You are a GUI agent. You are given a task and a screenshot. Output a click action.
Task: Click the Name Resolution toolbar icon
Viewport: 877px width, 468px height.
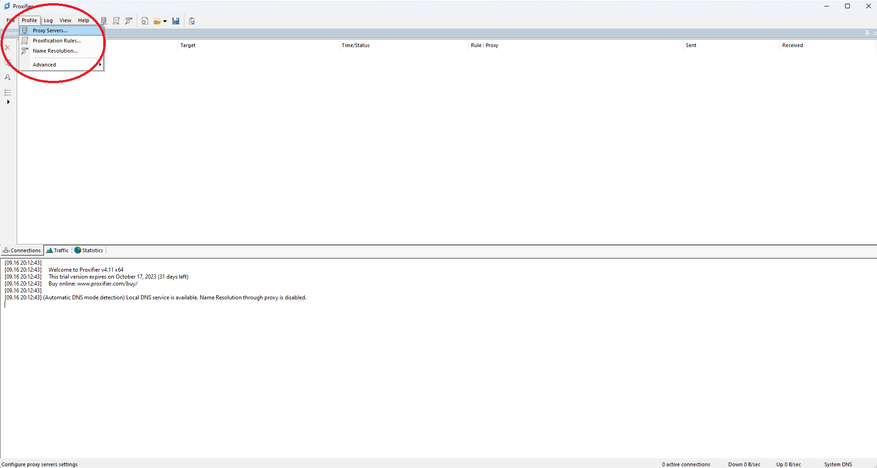pyautogui.click(x=129, y=21)
